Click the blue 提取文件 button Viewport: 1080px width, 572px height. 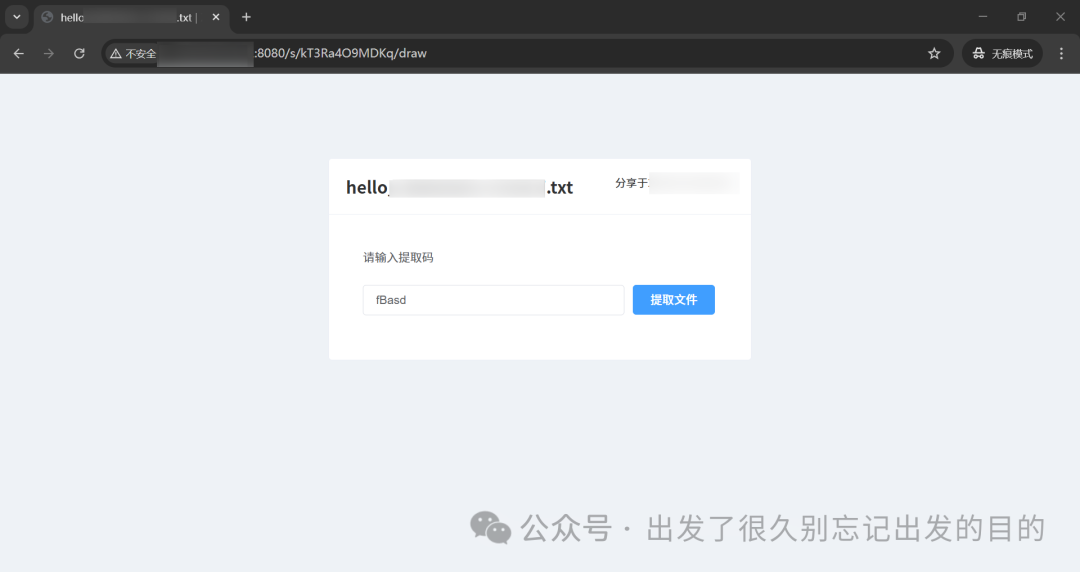coord(674,300)
